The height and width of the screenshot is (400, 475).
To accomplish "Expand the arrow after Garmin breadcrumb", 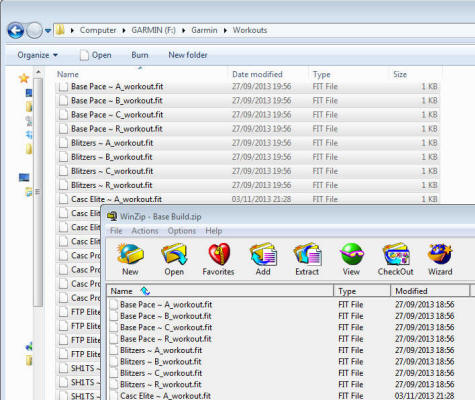I will [225, 30].
